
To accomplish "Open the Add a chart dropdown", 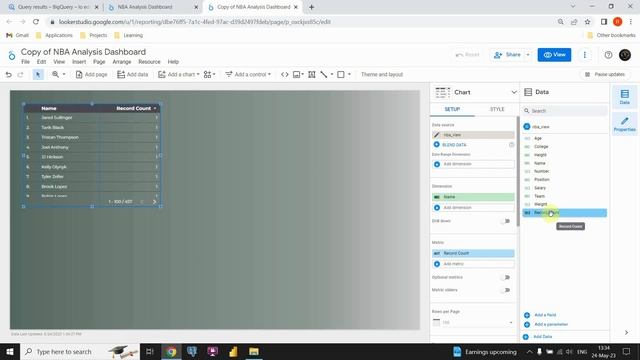I will (x=179, y=74).
